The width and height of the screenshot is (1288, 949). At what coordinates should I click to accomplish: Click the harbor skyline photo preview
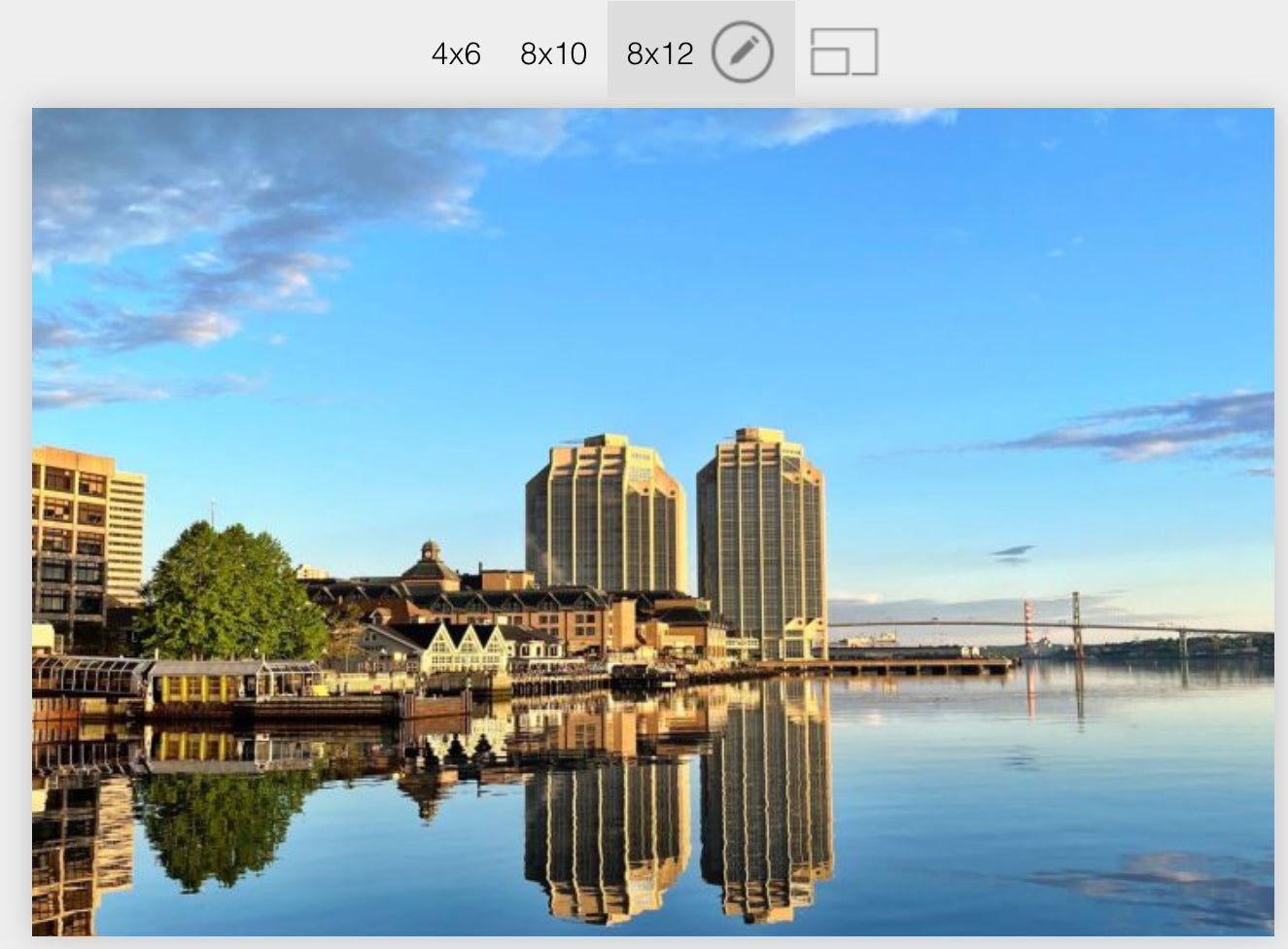coord(653,522)
